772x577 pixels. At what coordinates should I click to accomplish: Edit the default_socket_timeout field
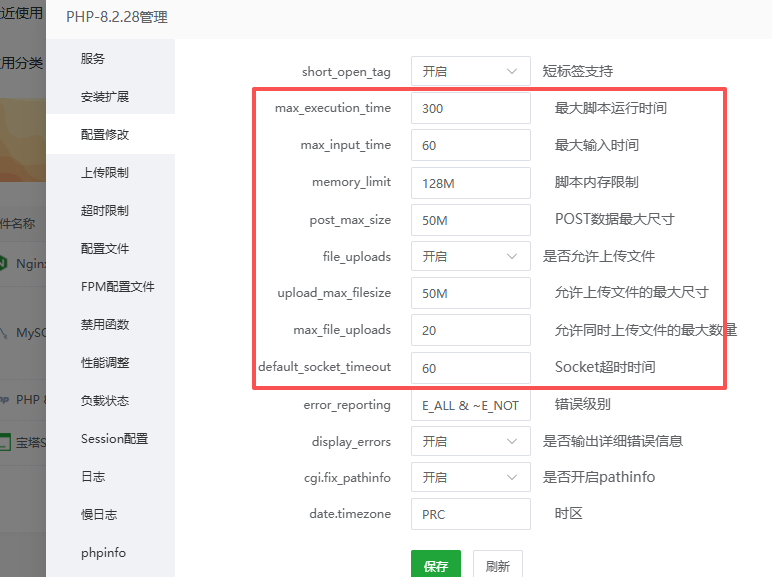[x=471, y=368]
